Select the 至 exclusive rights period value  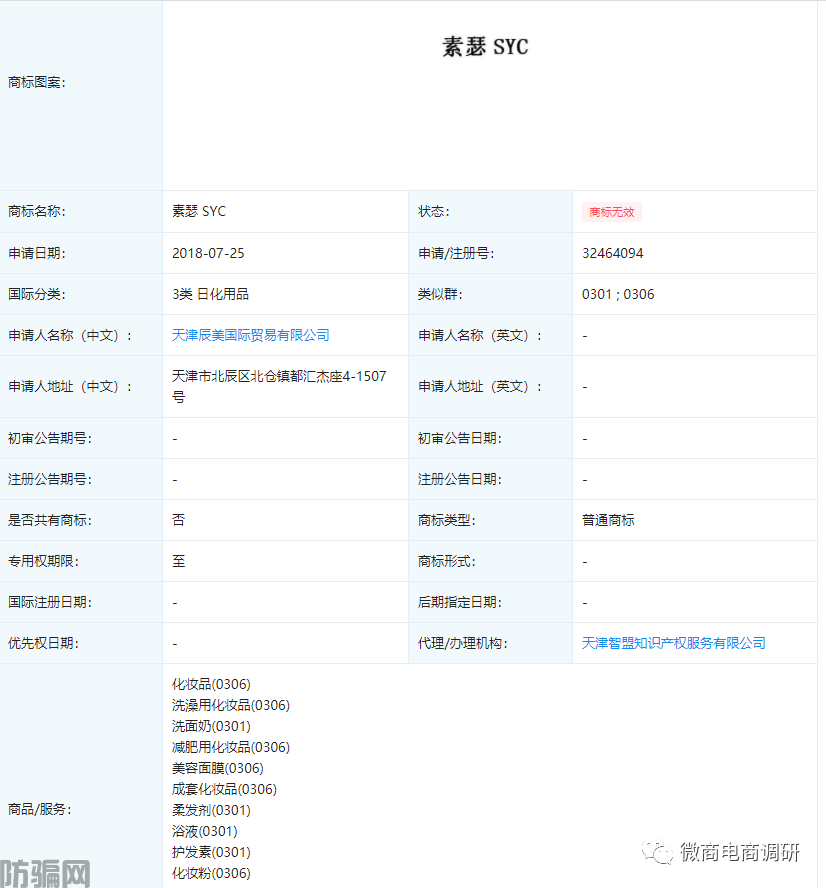pos(178,561)
